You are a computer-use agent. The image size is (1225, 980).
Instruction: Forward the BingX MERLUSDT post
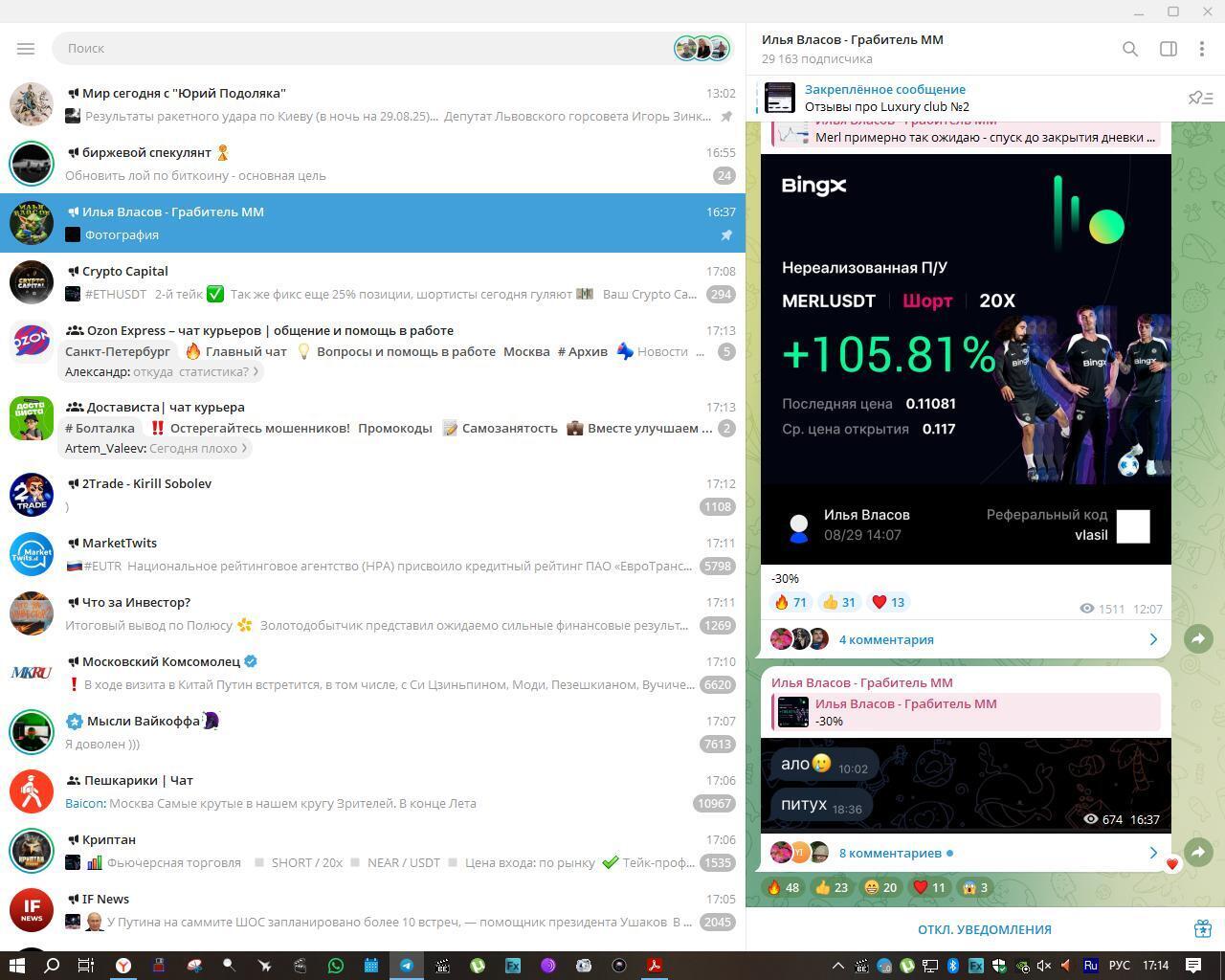pos(1198,639)
